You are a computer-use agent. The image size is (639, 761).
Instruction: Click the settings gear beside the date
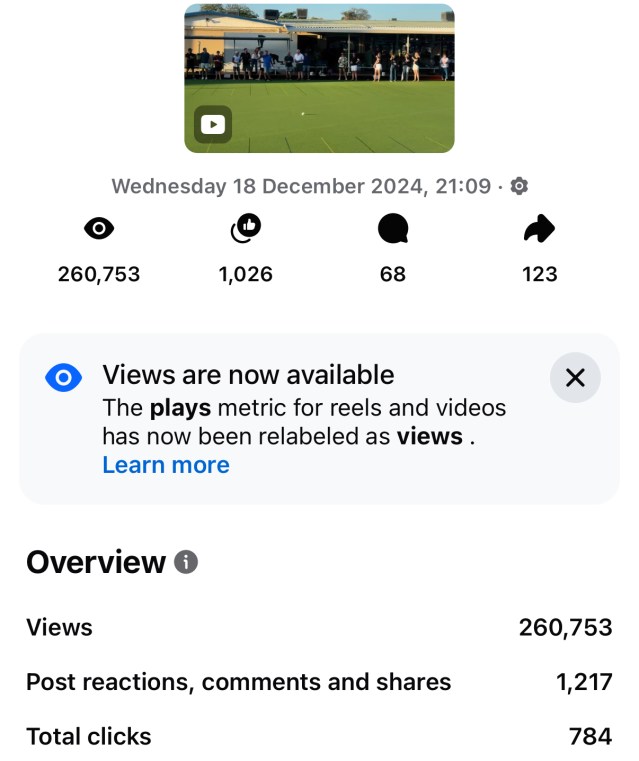519,186
